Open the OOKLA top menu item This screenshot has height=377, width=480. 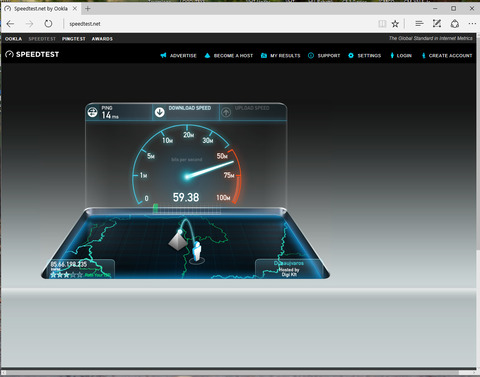pos(13,39)
